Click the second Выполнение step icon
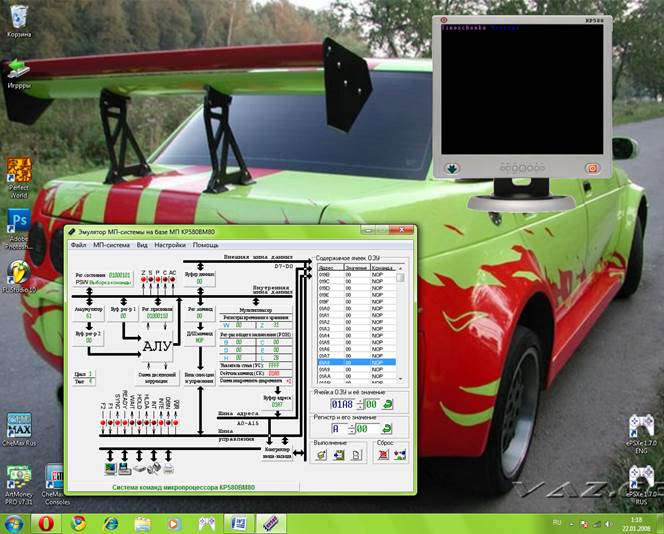Viewport: 664px width, 534px height. pos(338,455)
